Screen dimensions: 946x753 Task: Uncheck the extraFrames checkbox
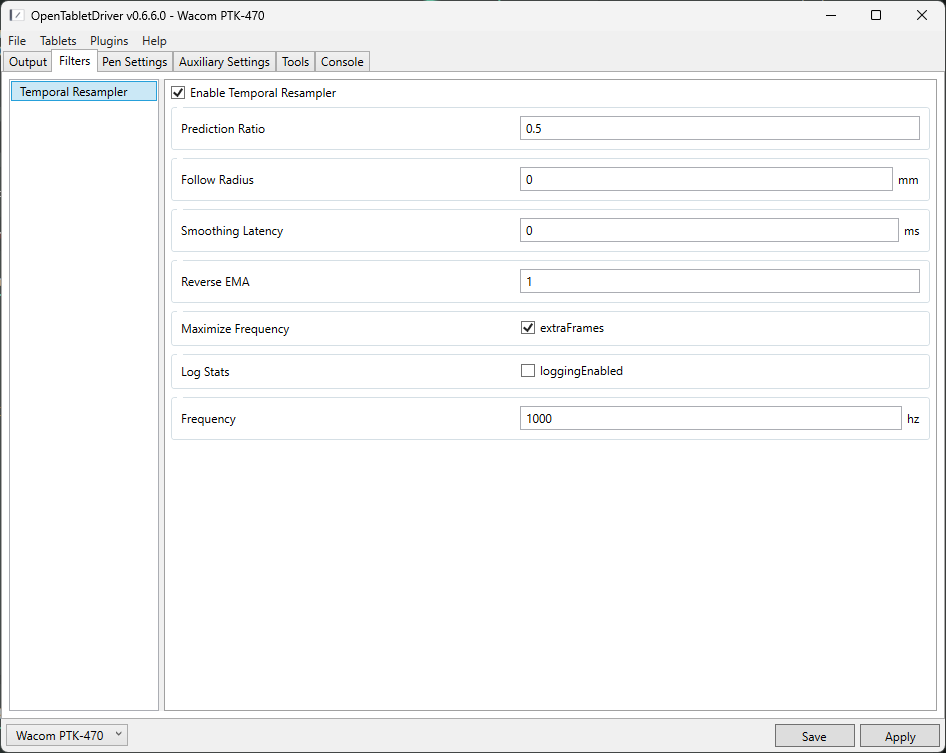click(x=528, y=328)
